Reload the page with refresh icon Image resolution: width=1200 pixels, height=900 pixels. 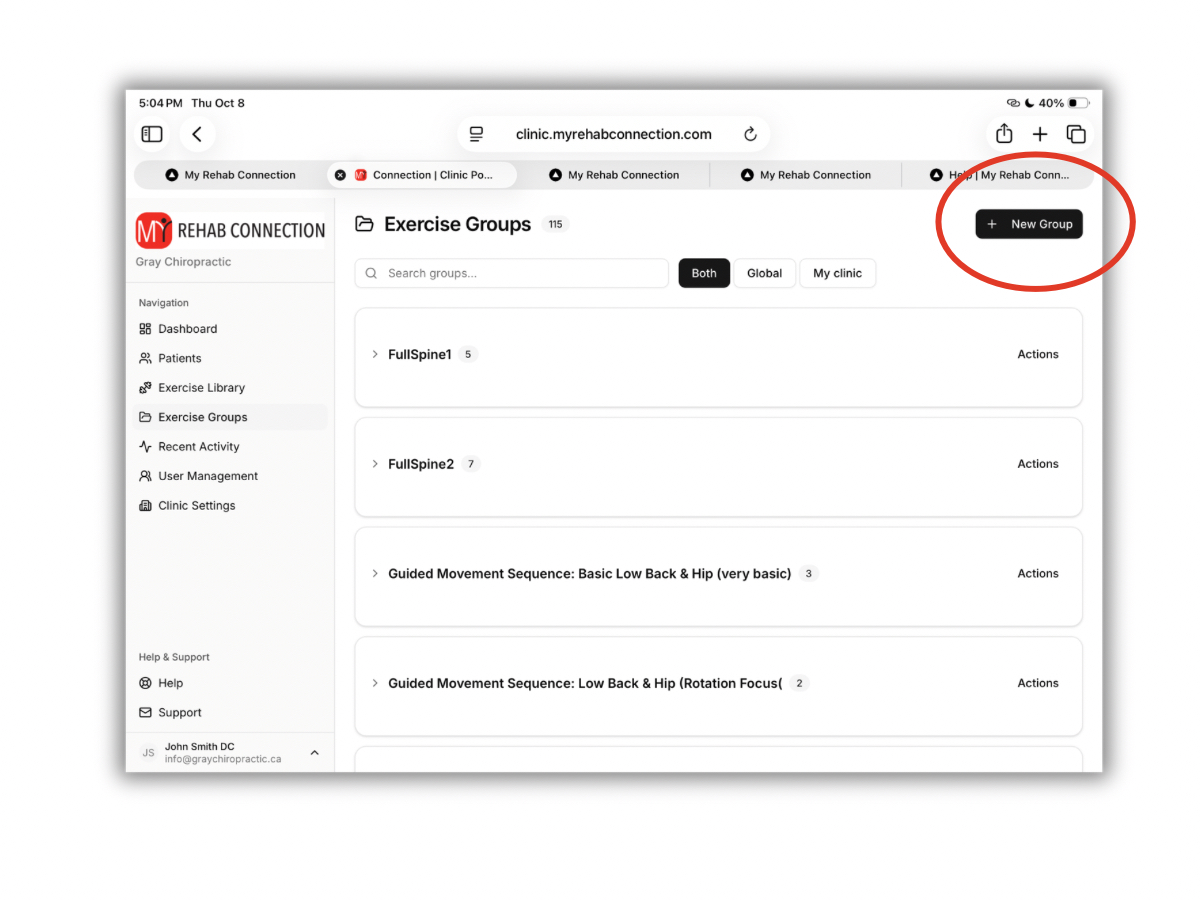pyautogui.click(x=750, y=134)
